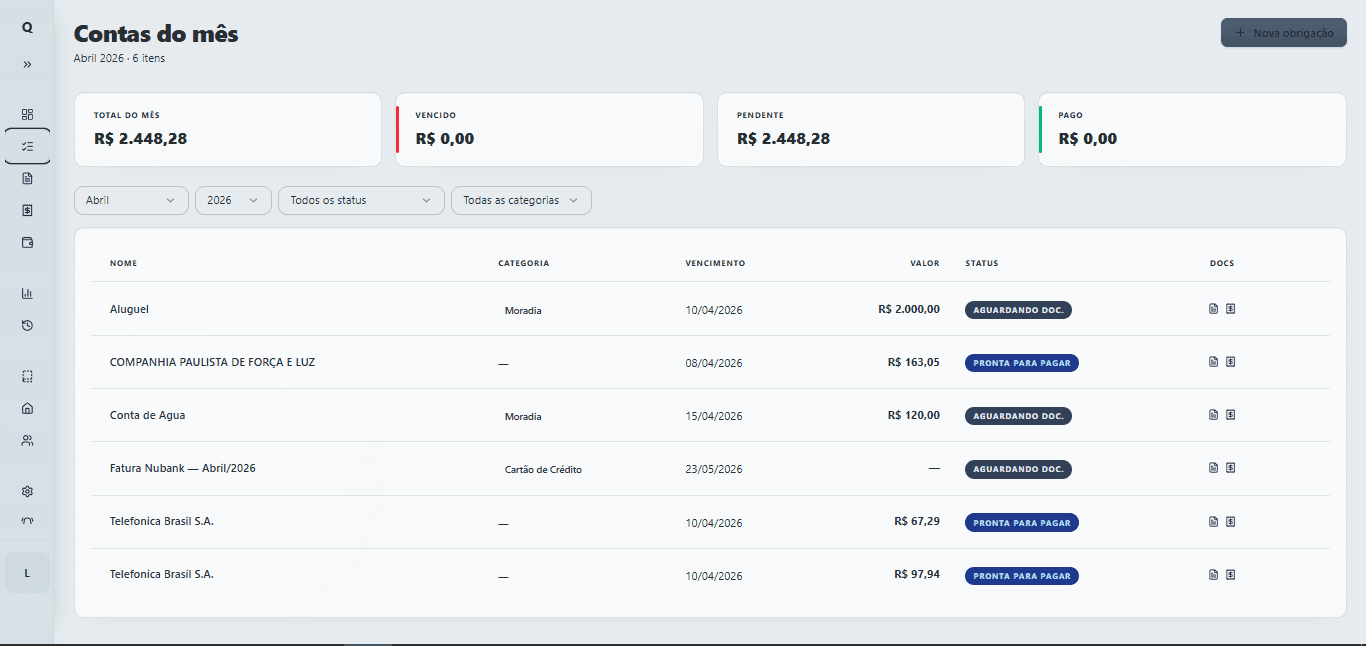Click Aguardando Doc. badge for Fatura Nubank
The height and width of the screenshot is (646, 1366).
click(1018, 469)
